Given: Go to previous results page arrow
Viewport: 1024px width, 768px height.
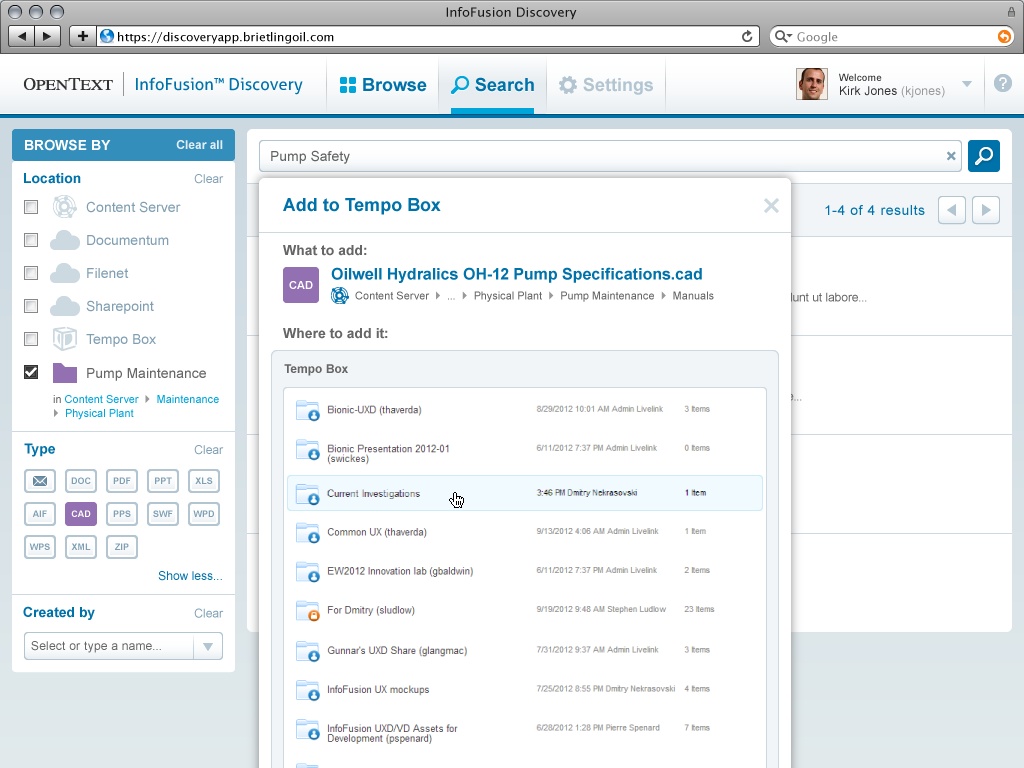Looking at the screenshot, I should point(952,210).
